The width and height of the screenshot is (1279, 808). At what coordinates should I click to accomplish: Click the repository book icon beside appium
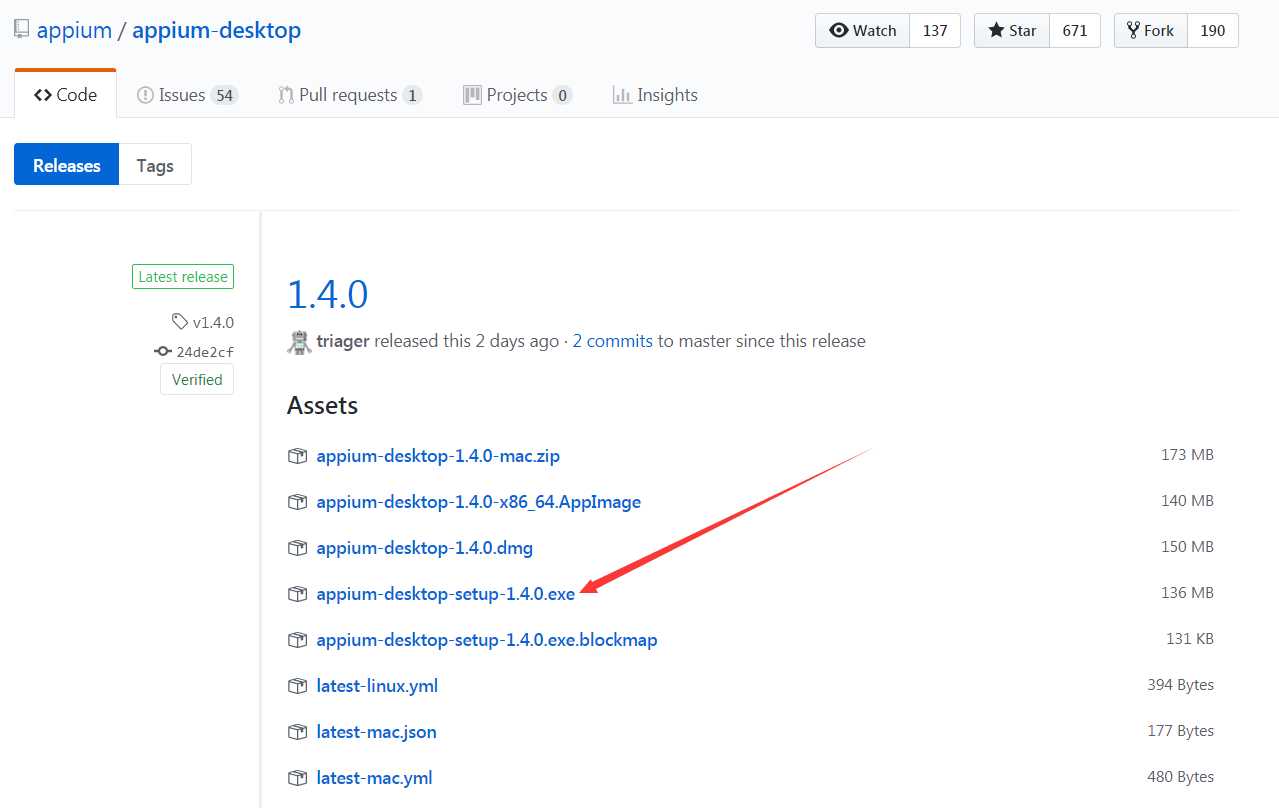click(21, 29)
